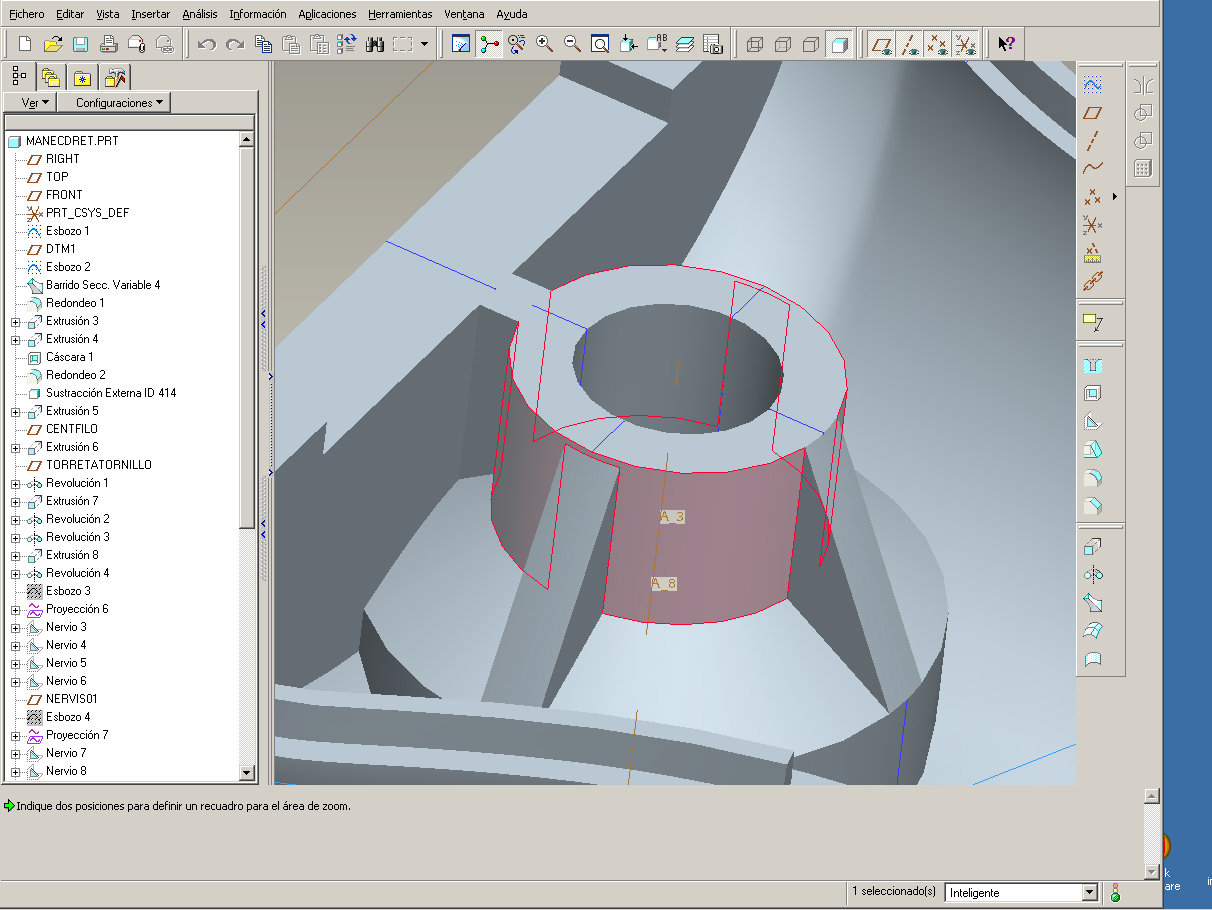The image size is (1212, 910).
Task: Select the Hole tool in right toolbar
Action: (x=1093, y=366)
